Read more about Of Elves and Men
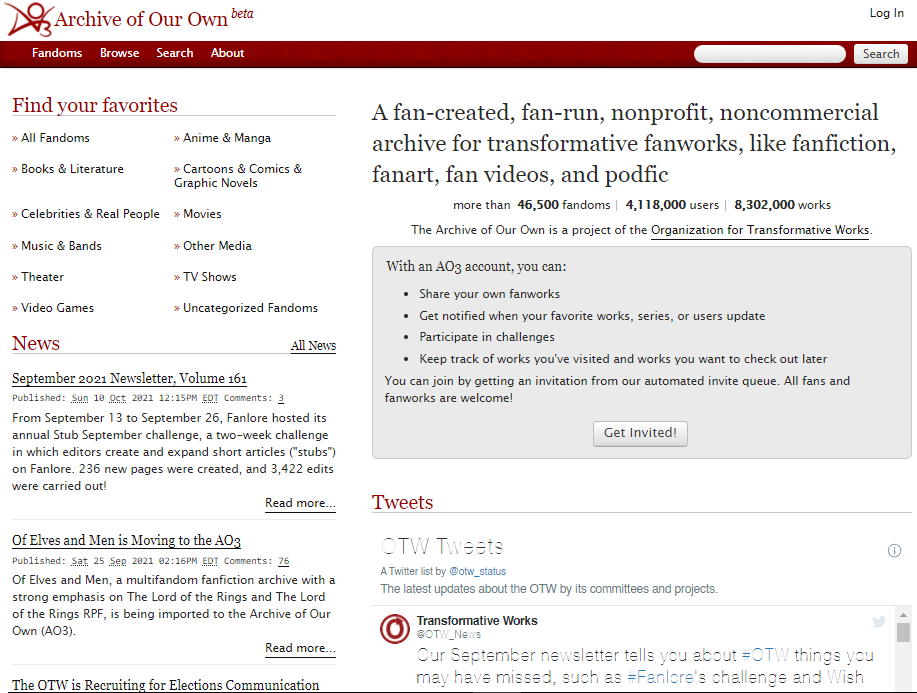917x693 pixels. (x=300, y=648)
